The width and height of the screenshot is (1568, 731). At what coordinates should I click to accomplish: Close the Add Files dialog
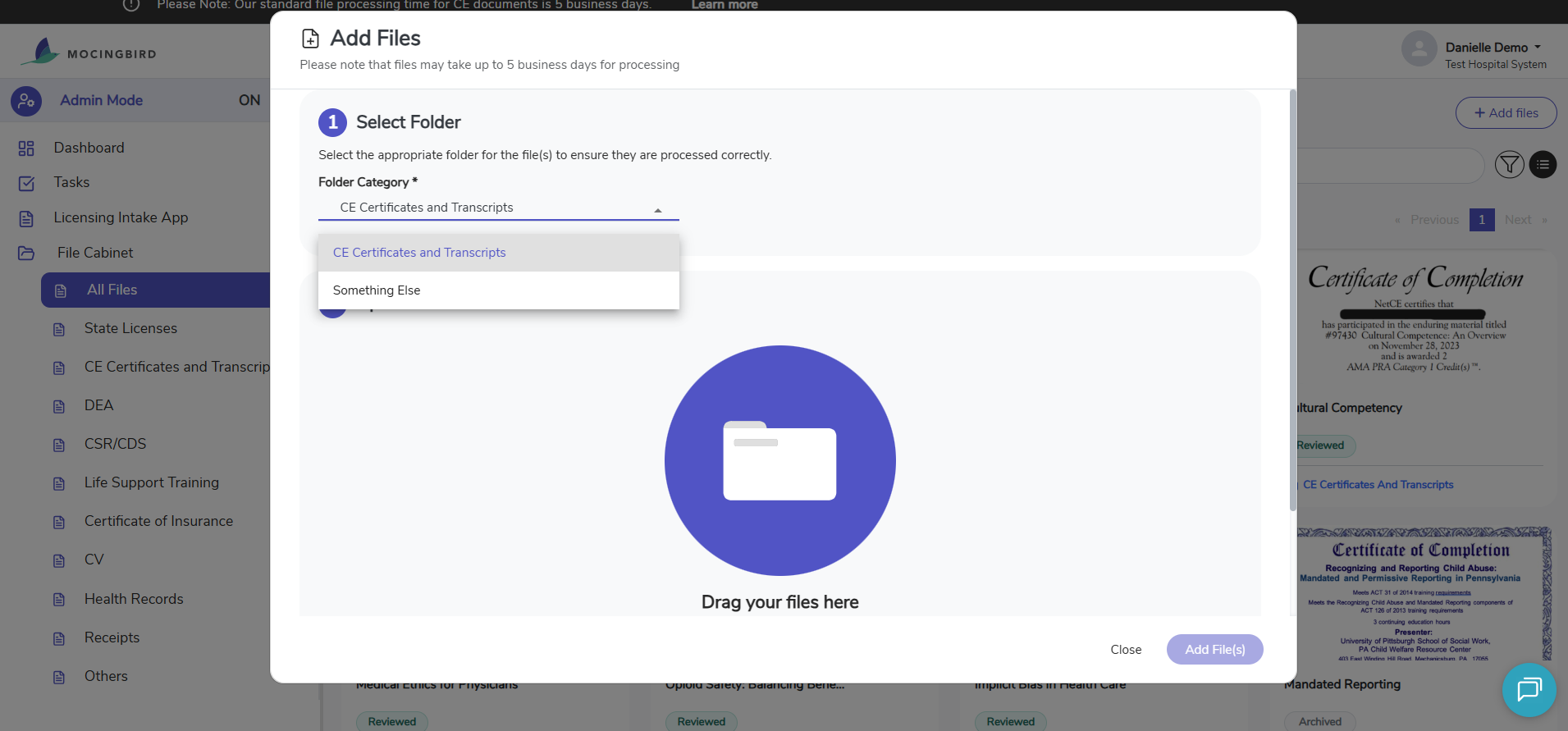pos(1125,650)
